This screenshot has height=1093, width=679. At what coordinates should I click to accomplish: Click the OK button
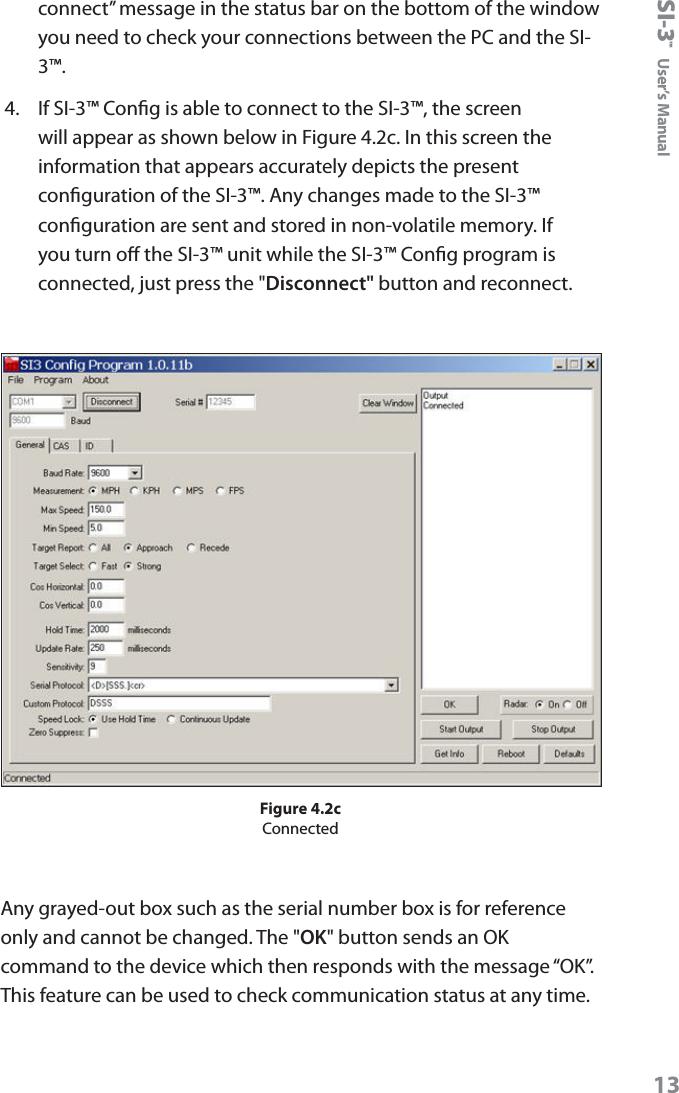pyautogui.click(x=449, y=705)
